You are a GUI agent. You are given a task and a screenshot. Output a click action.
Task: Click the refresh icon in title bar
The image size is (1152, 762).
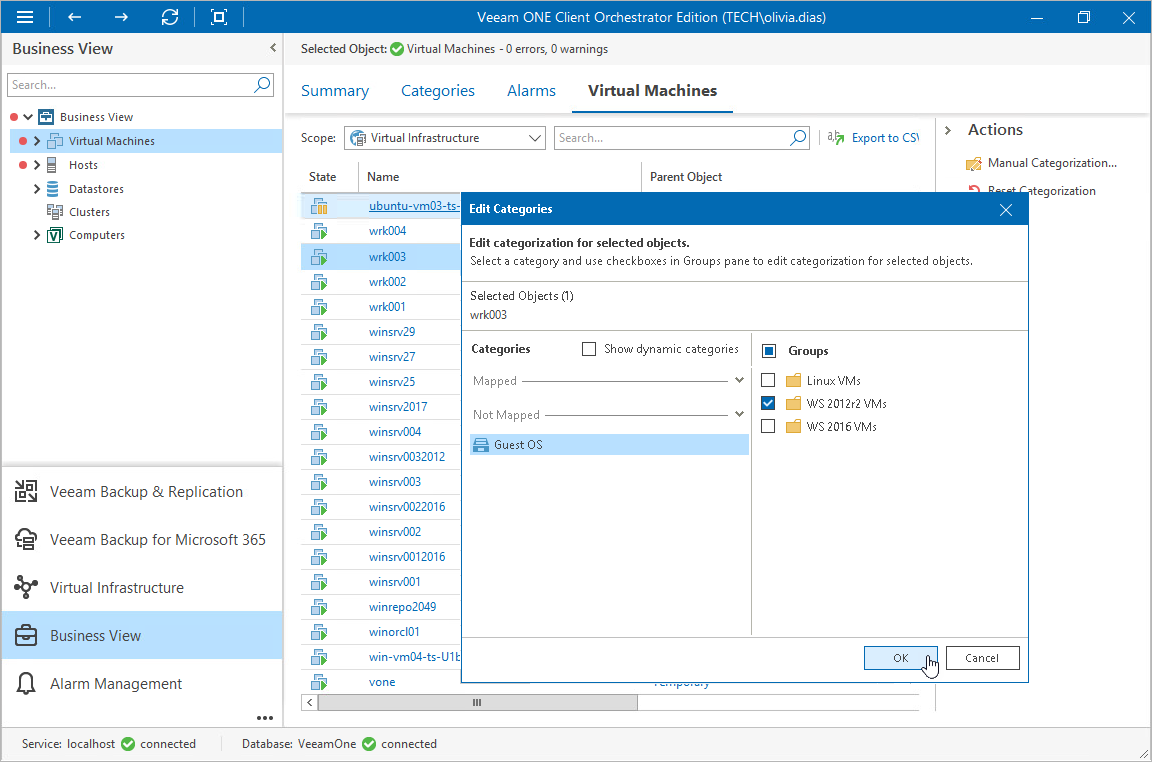pyautogui.click(x=170, y=17)
